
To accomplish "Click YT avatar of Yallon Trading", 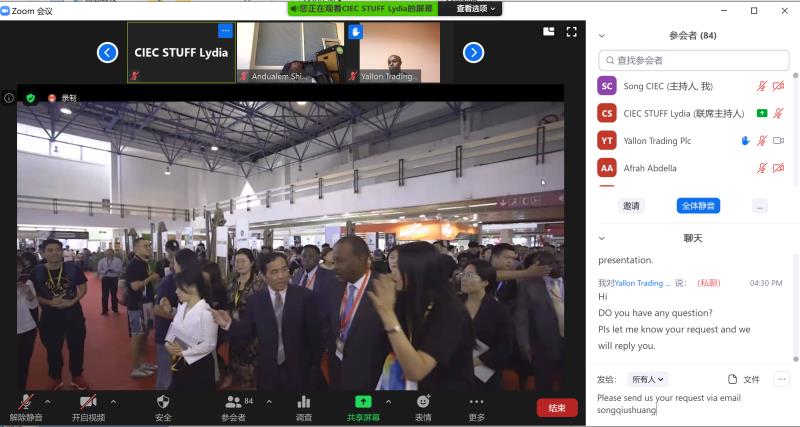I will tap(607, 141).
